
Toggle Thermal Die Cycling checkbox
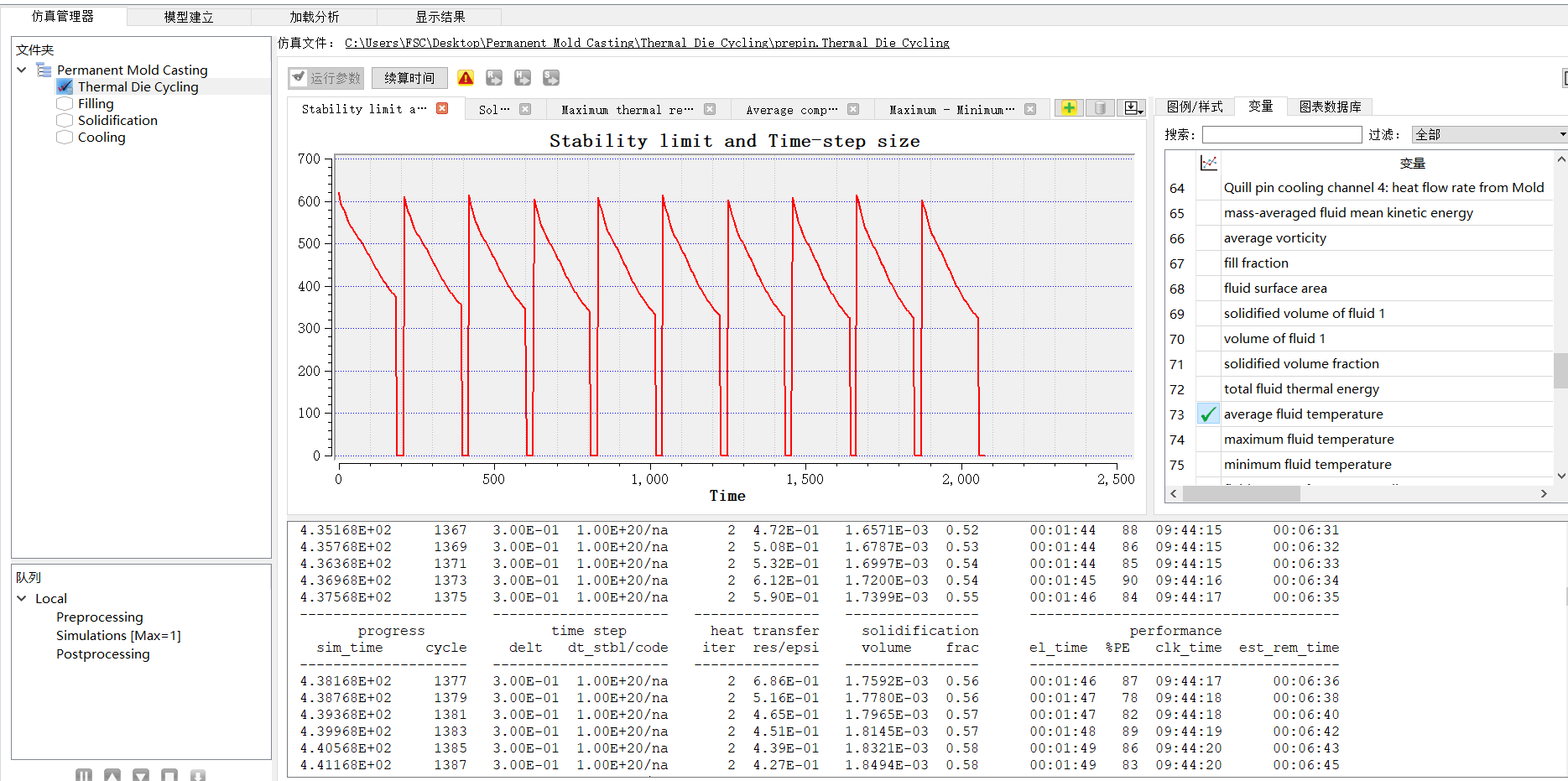coord(65,86)
